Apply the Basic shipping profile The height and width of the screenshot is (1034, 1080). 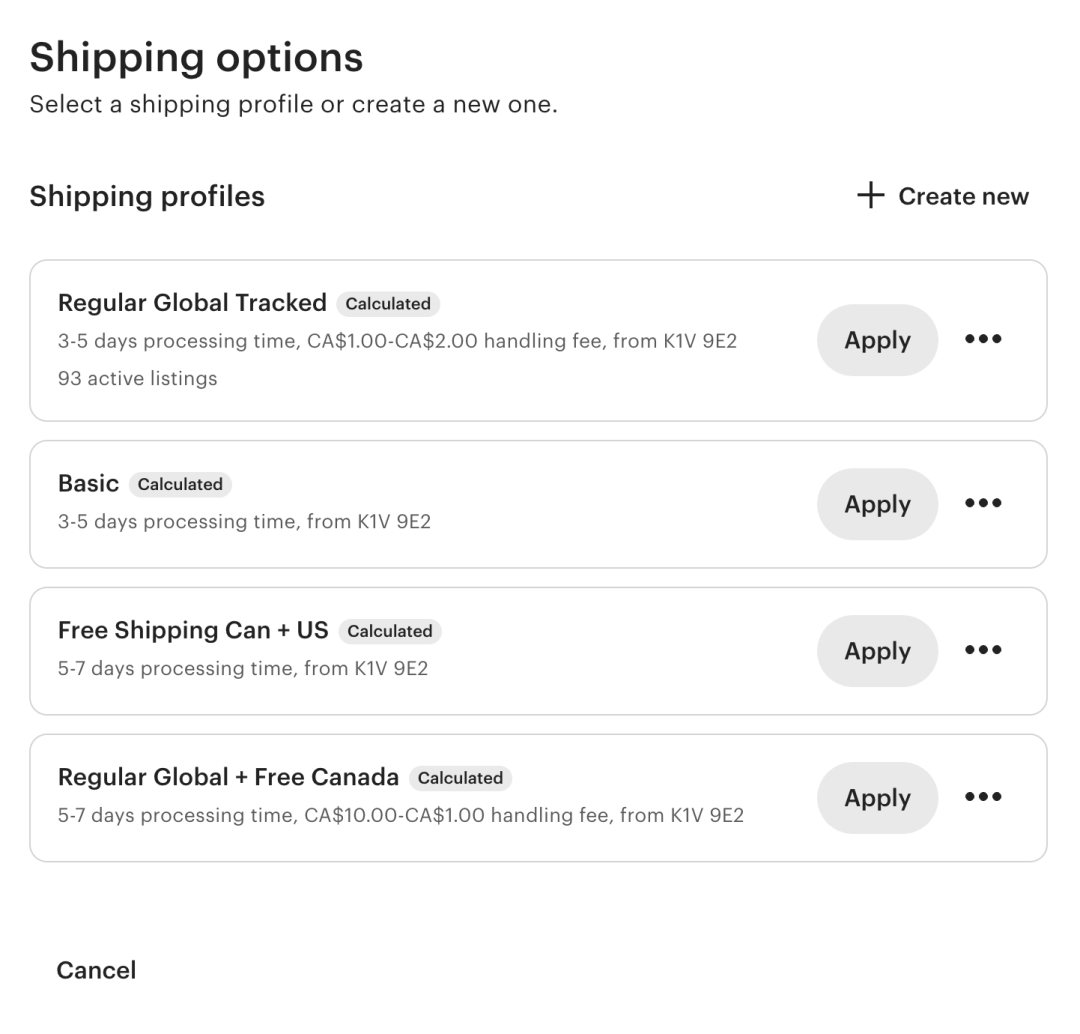[877, 504]
